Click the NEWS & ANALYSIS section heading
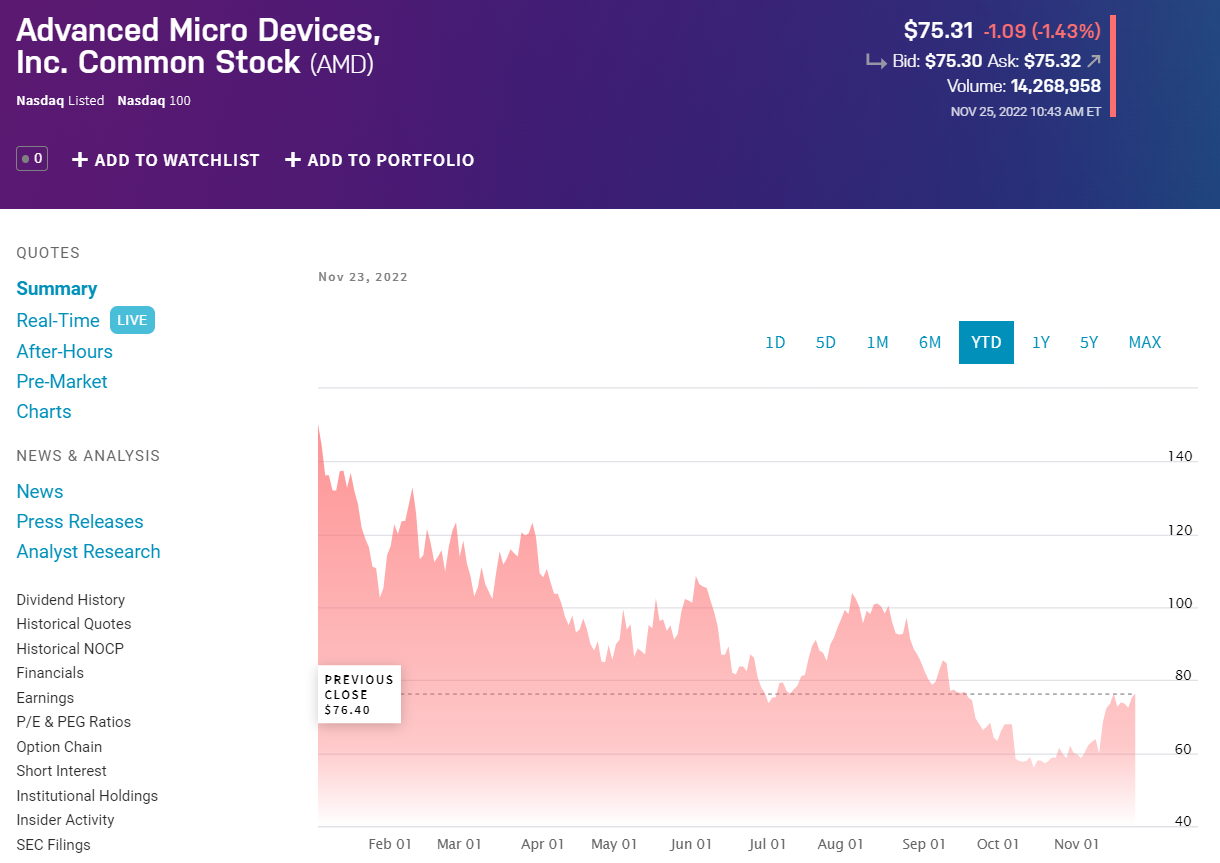Image resolution: width=1220 pixels, height=863 pixels. click(x=88, y=456)
